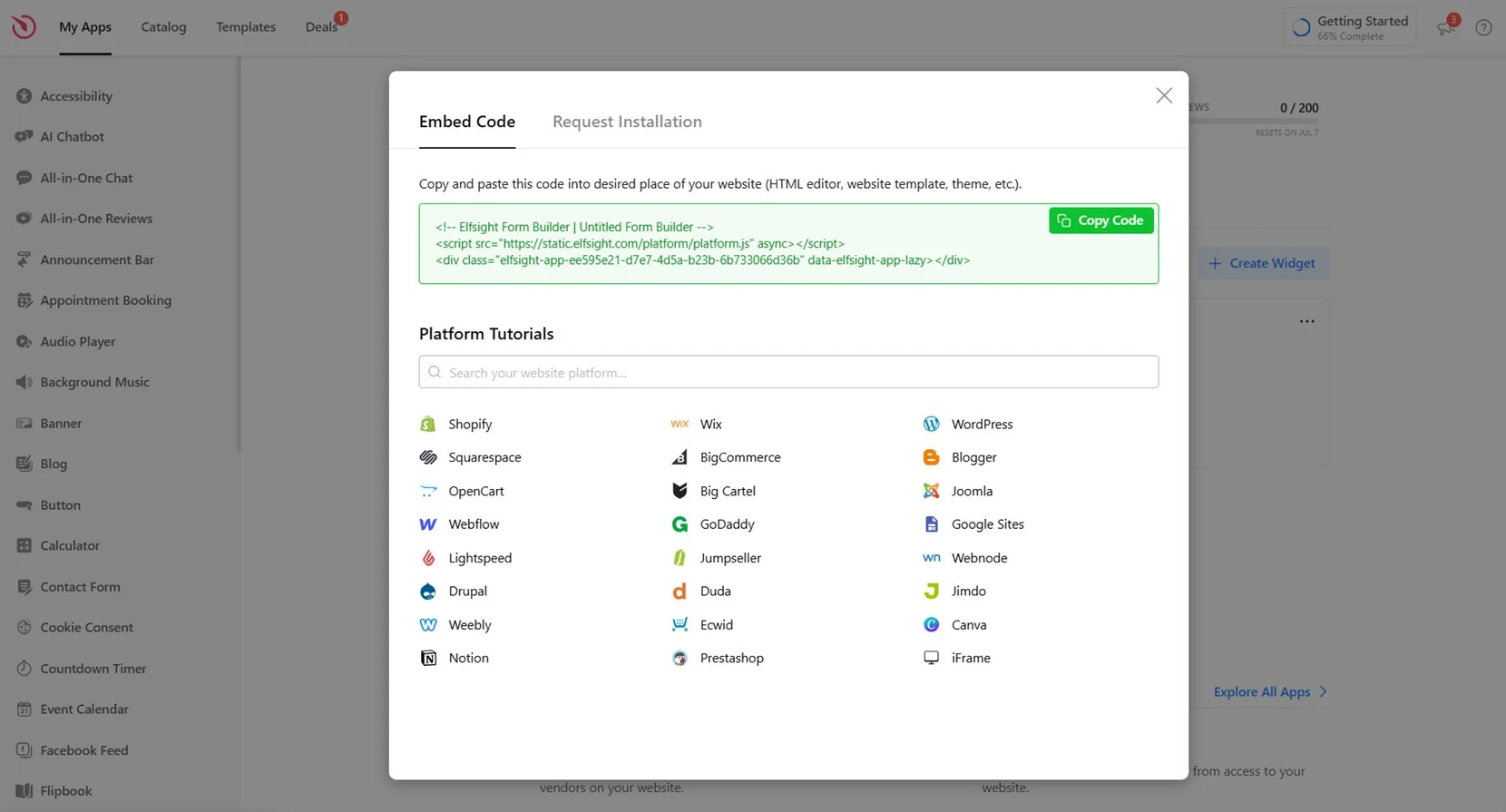The image size is (1506, 812).
Task: Close the embed code dialog
Action: (1164, 95)
